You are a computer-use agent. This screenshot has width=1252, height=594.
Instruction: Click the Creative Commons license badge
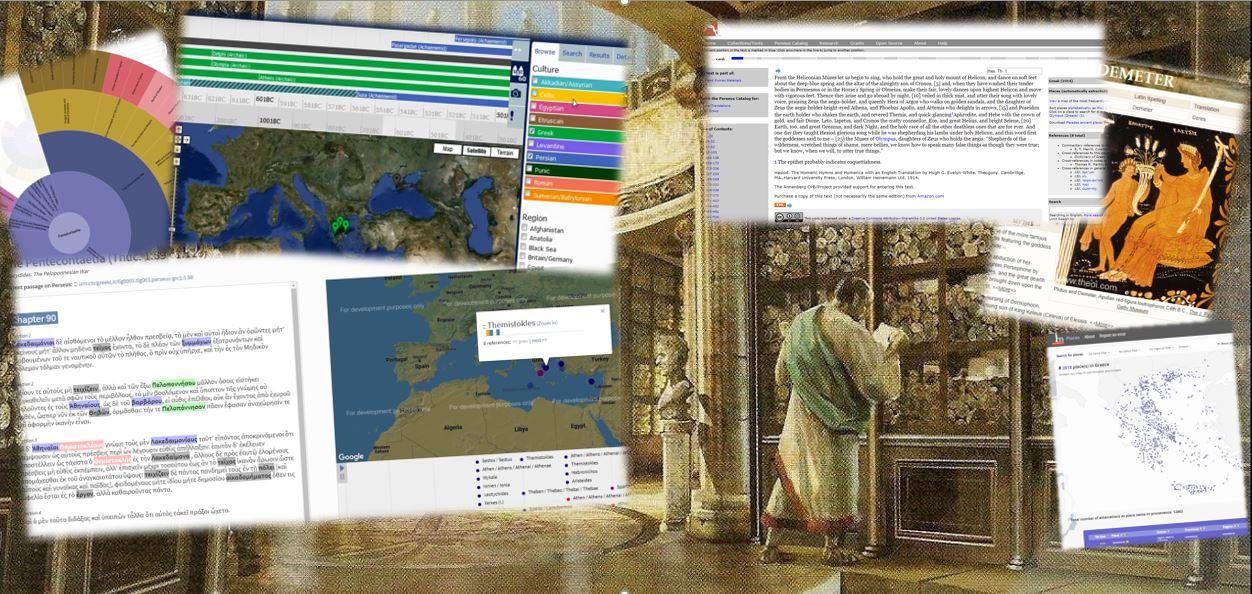(x=788, y=216)
